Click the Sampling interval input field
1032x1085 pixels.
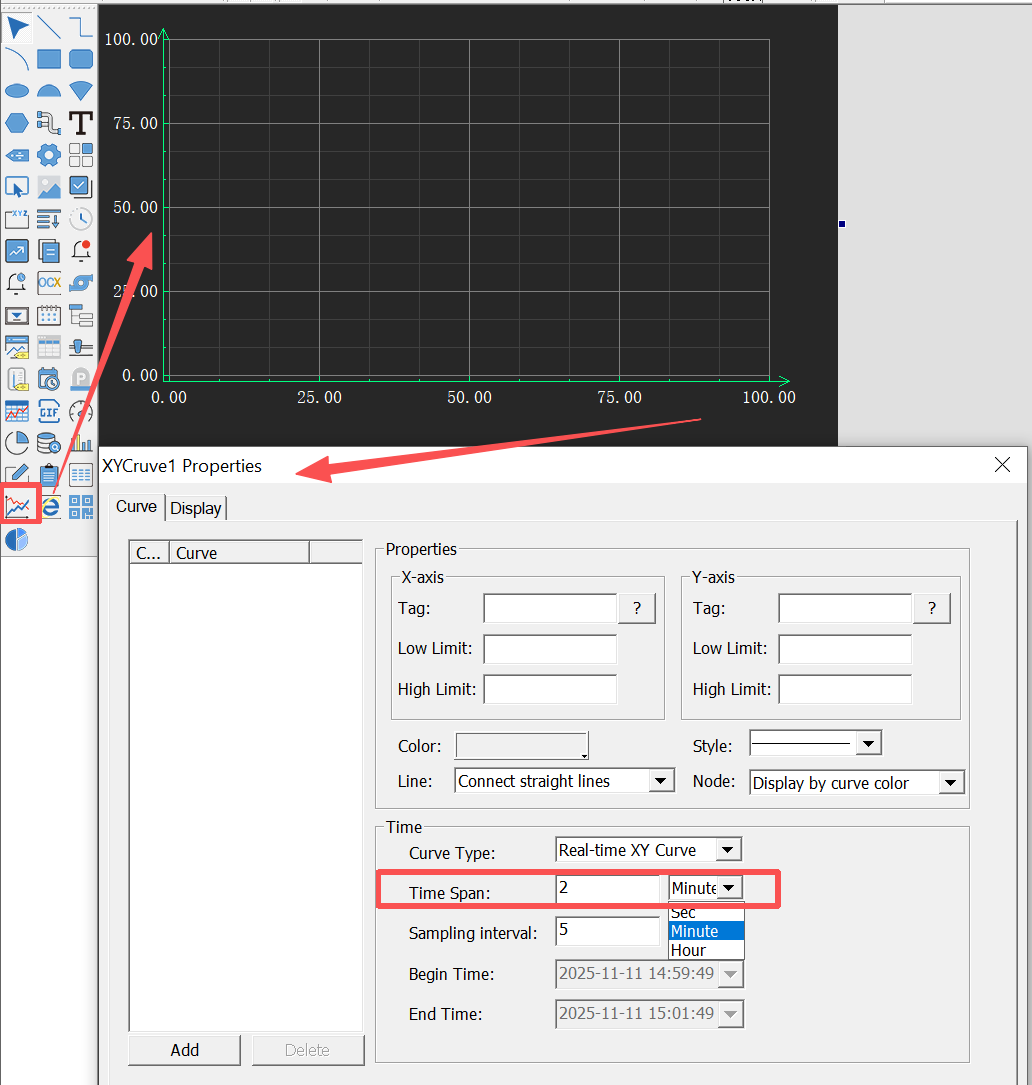[x=607, y=930]
